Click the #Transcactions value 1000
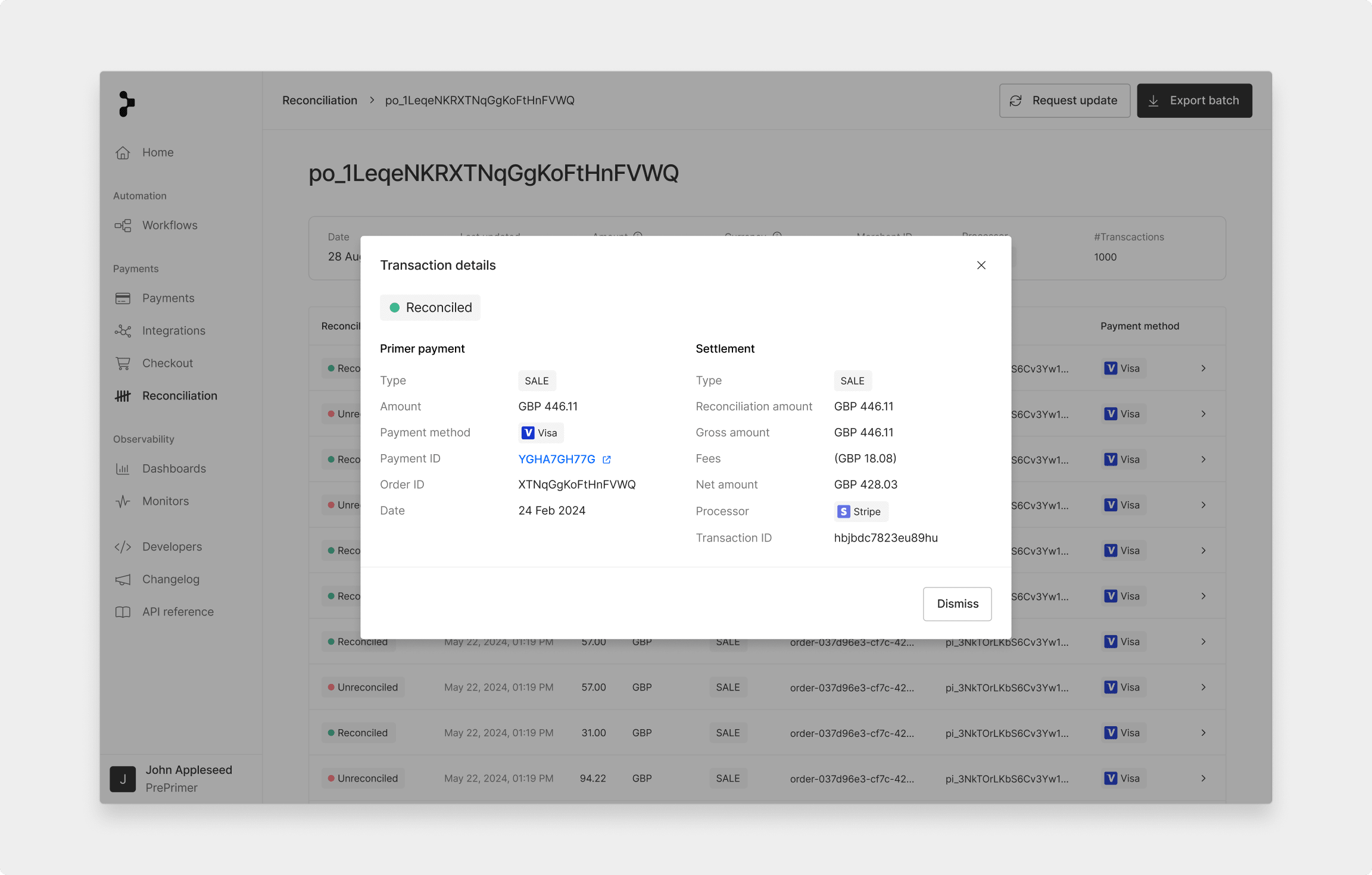This screenshot has height=875, width=1372. [x=1105, y=257]
